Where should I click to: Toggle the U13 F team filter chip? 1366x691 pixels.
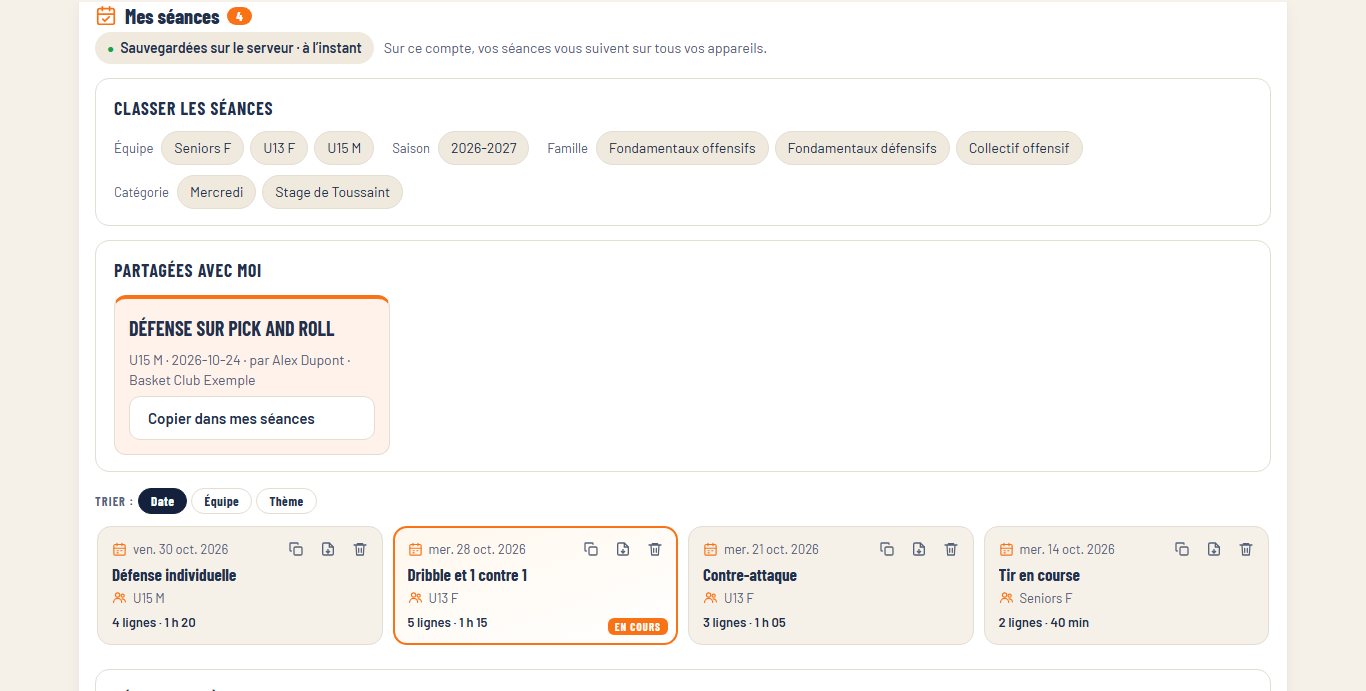pyautogui.click(x=279, y=148)
